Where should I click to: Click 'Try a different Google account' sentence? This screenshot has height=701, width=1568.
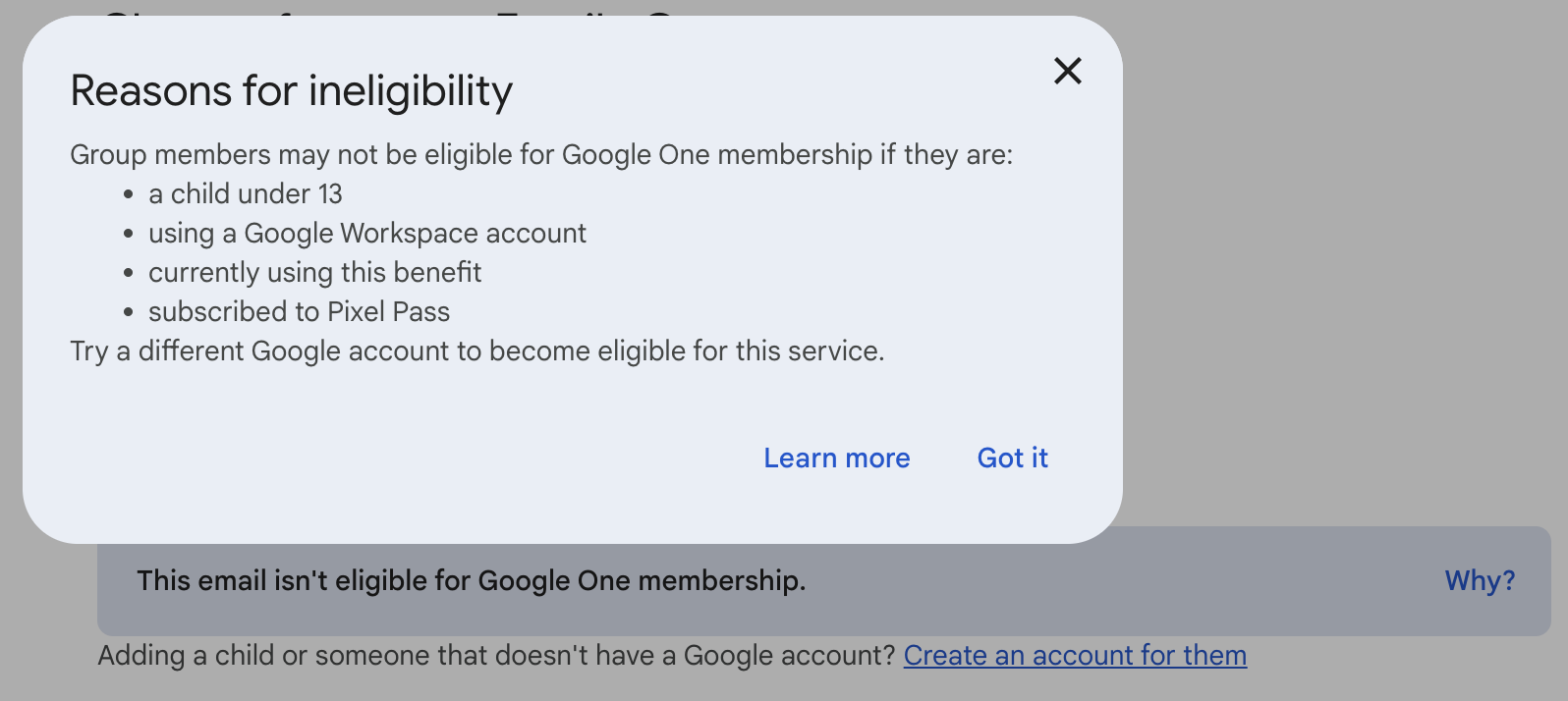[476, 351]
